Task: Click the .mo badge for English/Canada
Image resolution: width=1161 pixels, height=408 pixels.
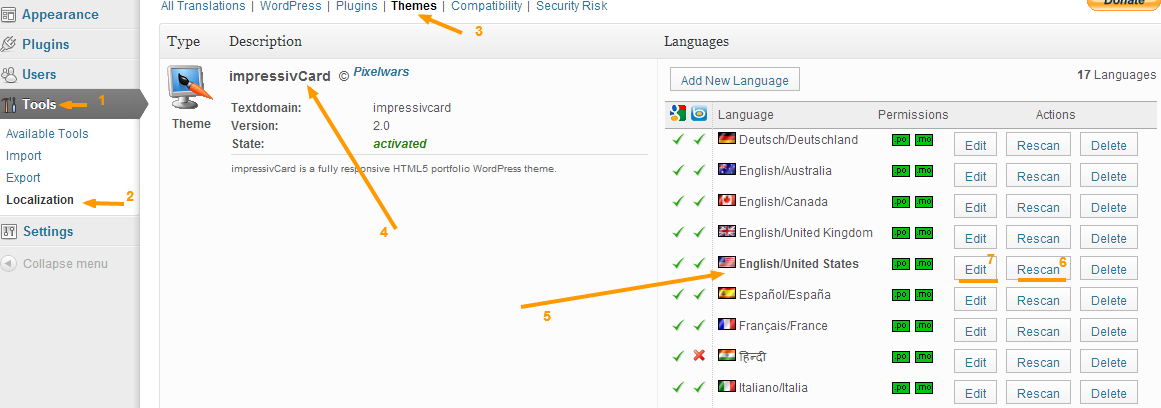Action: tap(923, 202)
